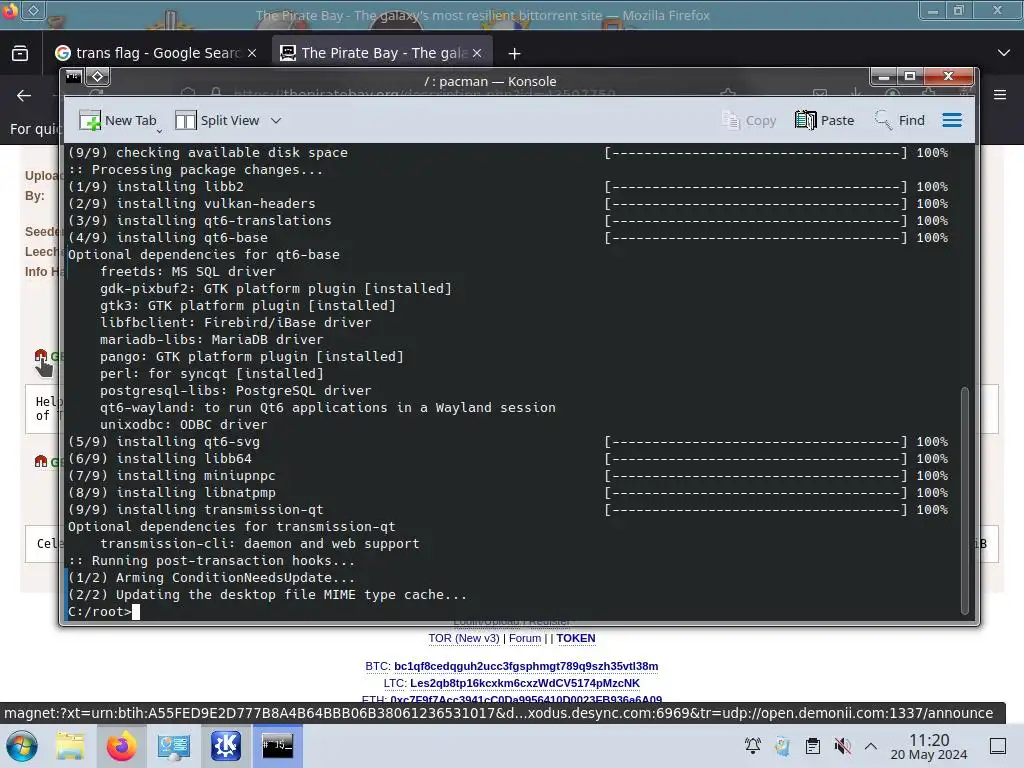Screen dimensions: 1024x768
Task: Click the second system tray icon beside the bell
Action: (782, 746)
